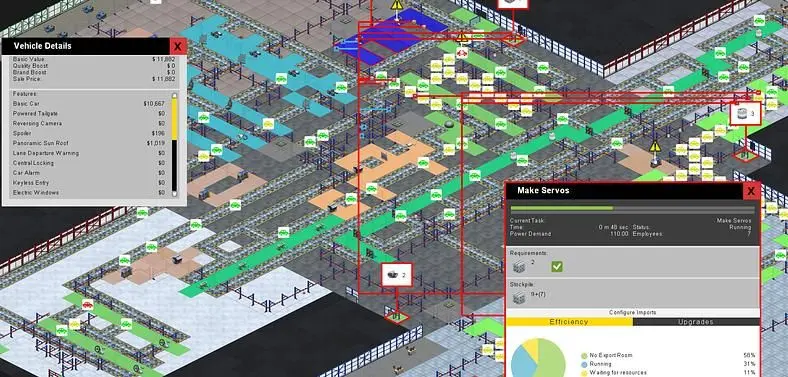The width and height of the screenshot is (788, 377).
Task: Click the 9+(7) stockpile count
Action: [539, 294]
